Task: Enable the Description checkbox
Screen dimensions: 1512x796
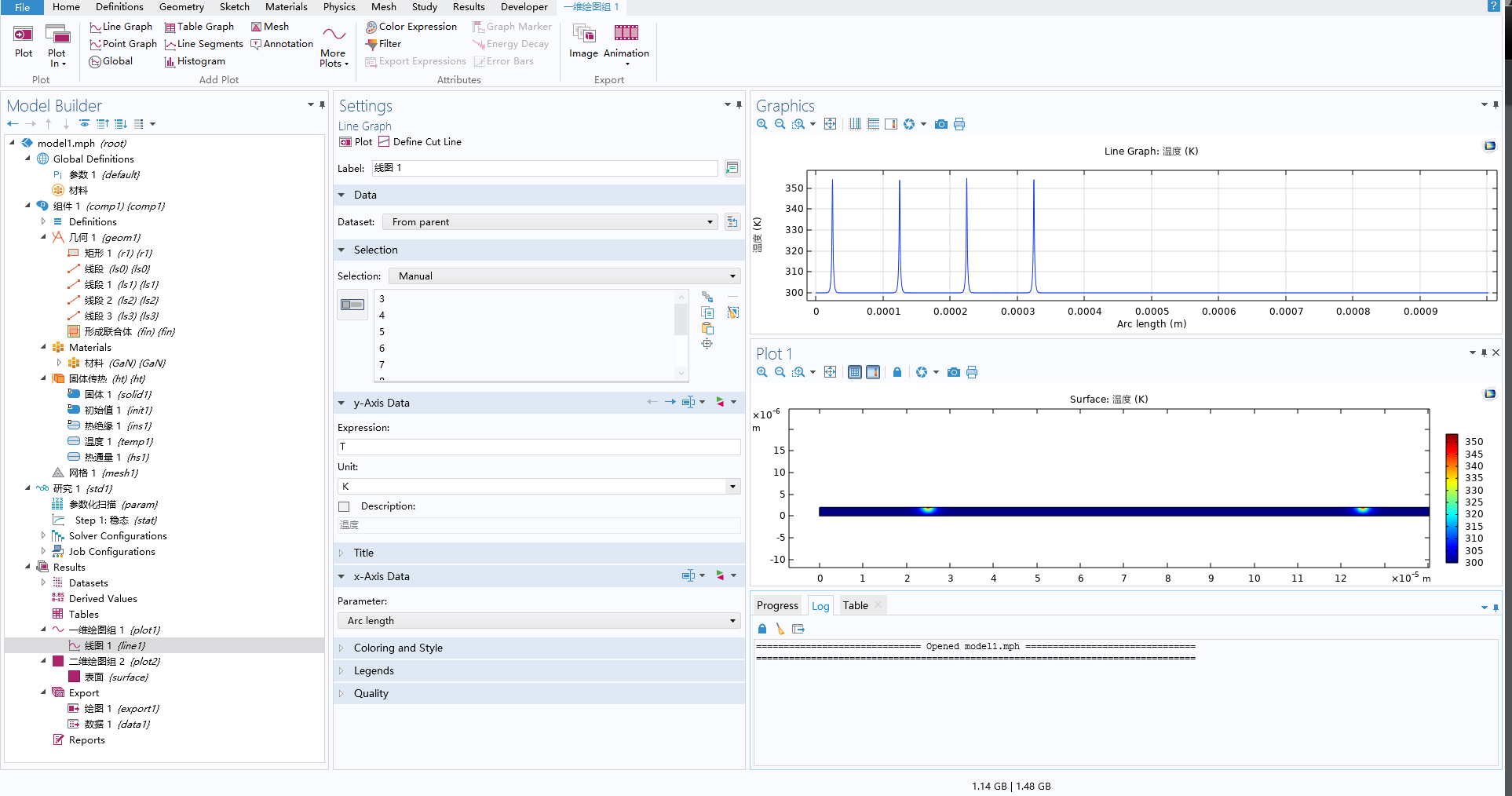Action: coord(344,506)
